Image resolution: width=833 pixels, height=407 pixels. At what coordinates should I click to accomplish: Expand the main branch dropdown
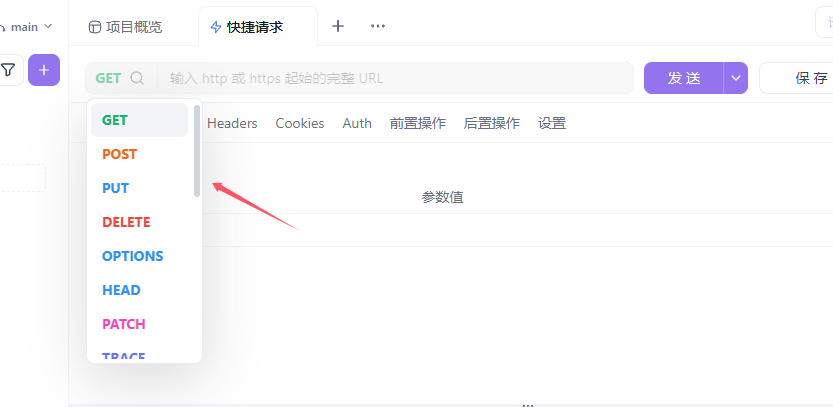pyautogui.click(x=48, y=26)
